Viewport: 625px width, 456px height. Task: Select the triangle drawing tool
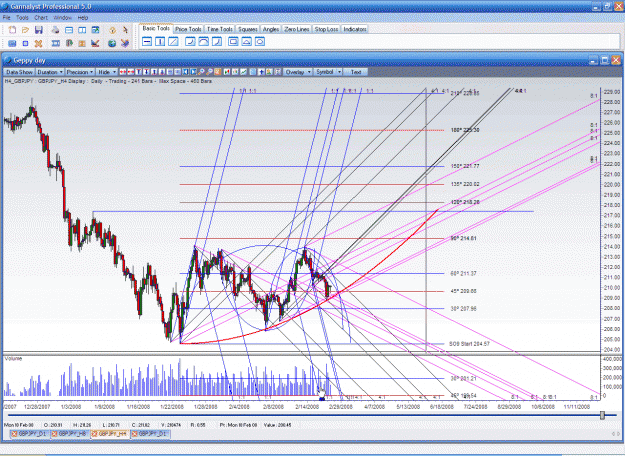(246, 41)
